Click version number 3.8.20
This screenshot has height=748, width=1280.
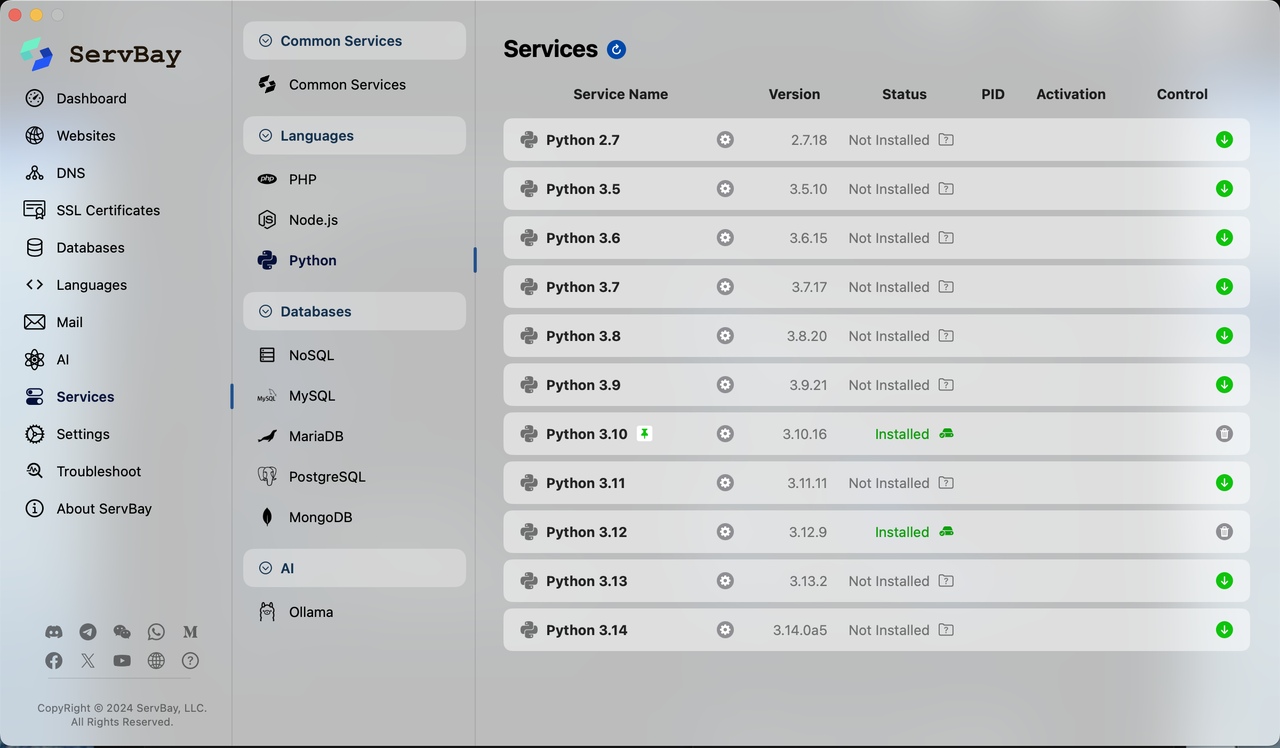click(x=807, y=336)
